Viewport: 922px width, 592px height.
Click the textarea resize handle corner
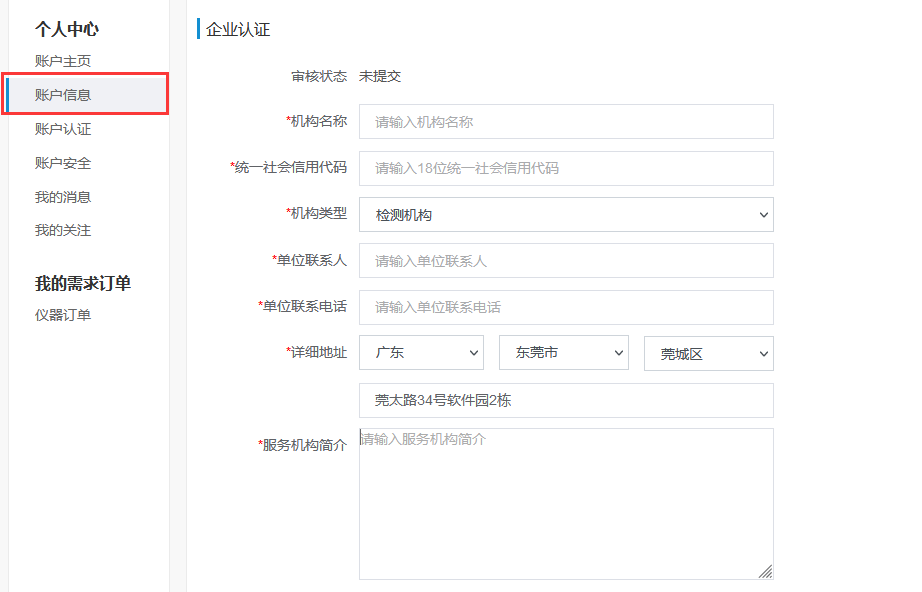tap(765, 571)
